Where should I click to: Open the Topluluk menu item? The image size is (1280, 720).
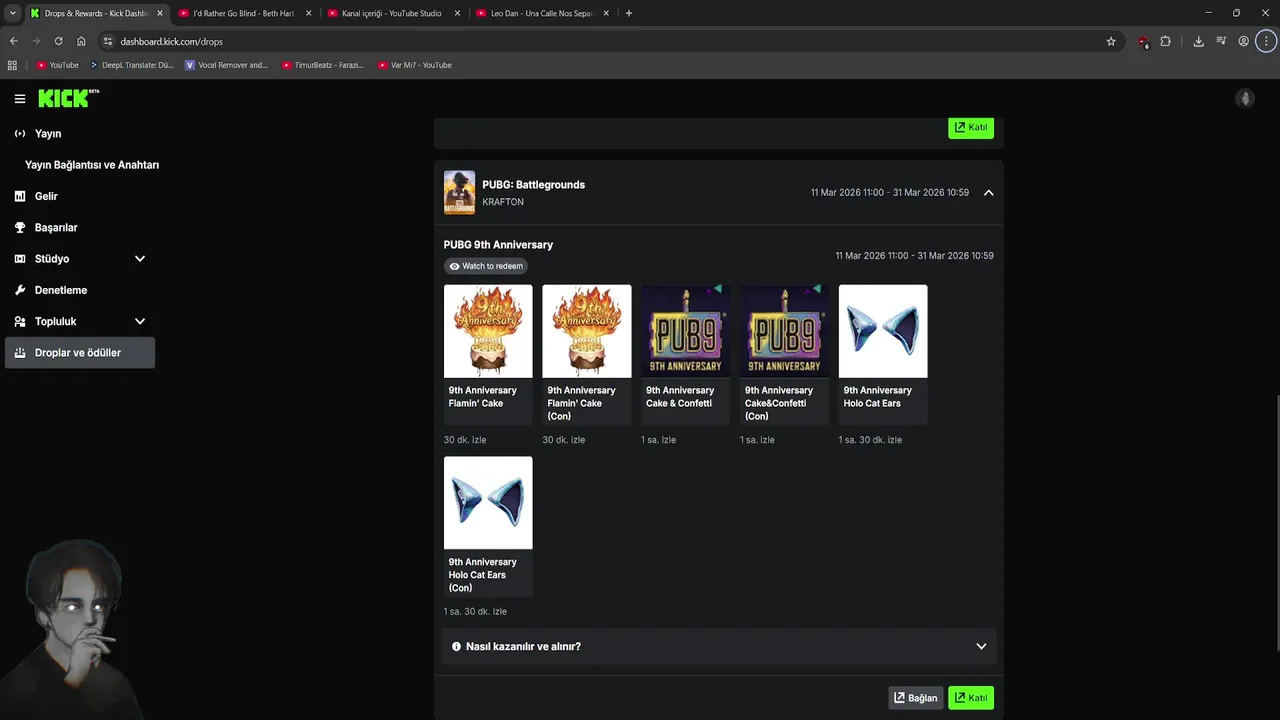click(56, 321)
